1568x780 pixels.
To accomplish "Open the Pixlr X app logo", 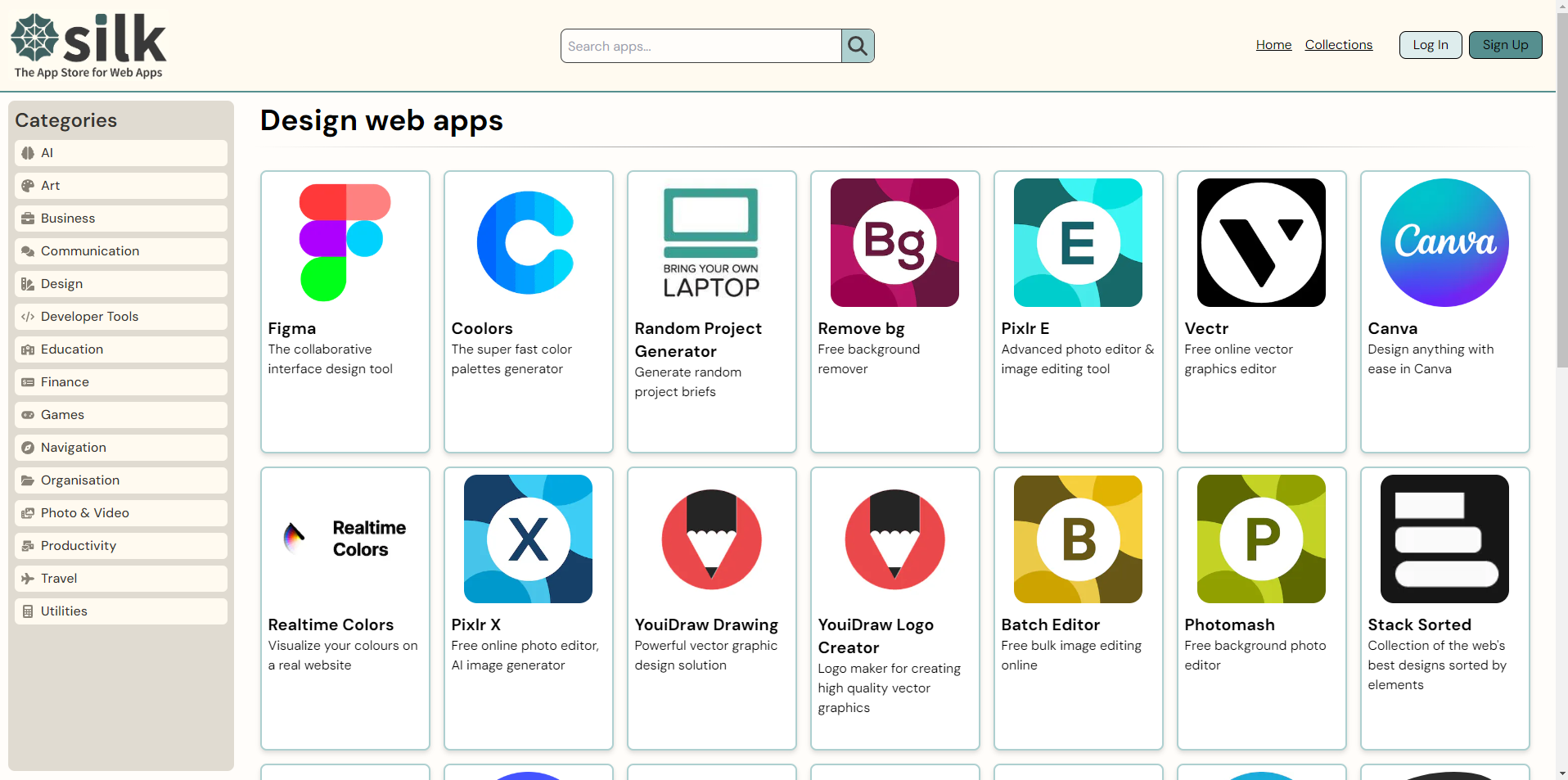I will [x=529, y=539].
